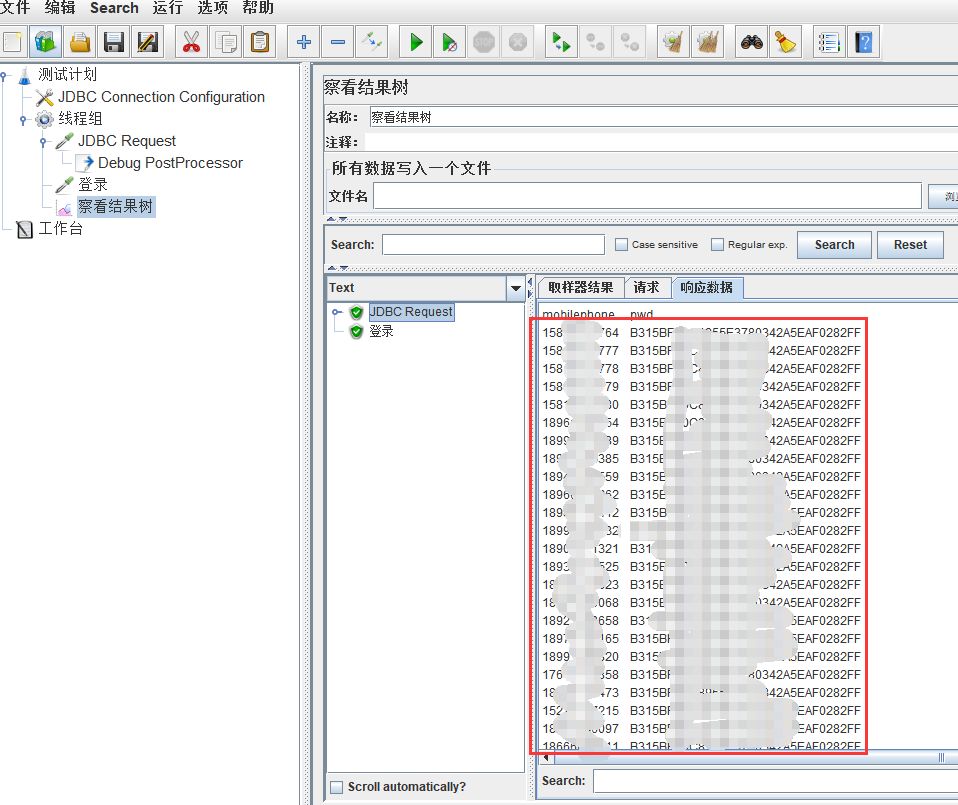
Task: Click the New test plan icon
Action: 12,42
